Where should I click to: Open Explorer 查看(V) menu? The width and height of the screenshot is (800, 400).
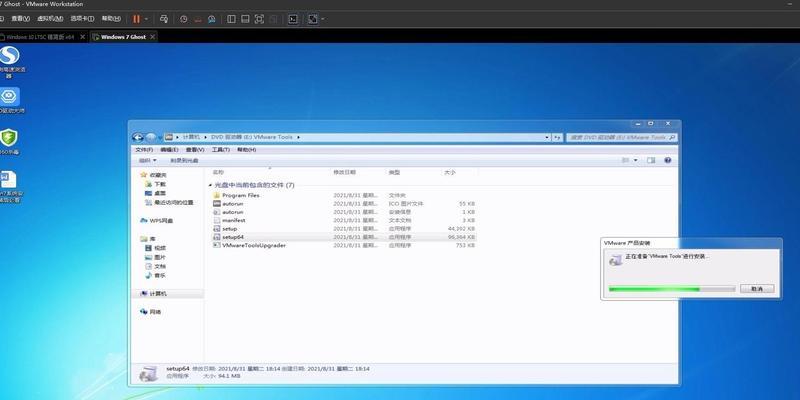194,150
